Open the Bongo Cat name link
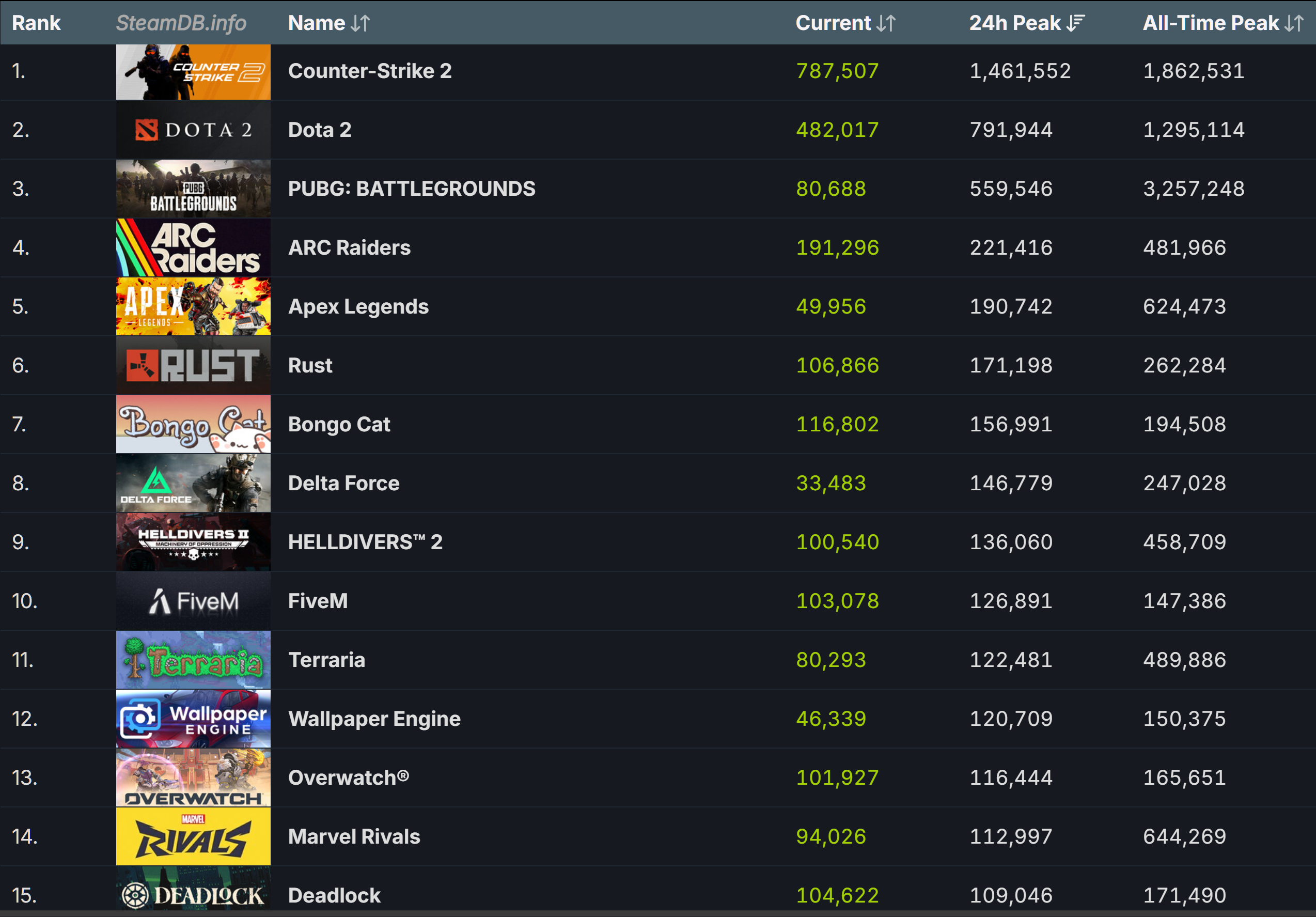Image resolution: width=1316 pixels, height=917 pixels. [x=339, y=425]
